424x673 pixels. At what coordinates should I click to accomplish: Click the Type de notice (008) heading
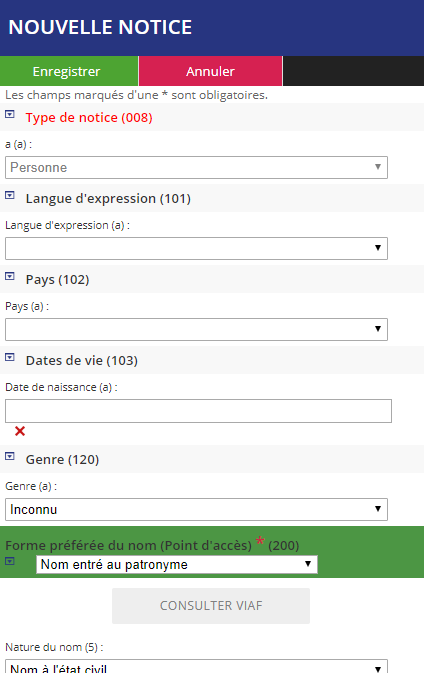point(89,117)
